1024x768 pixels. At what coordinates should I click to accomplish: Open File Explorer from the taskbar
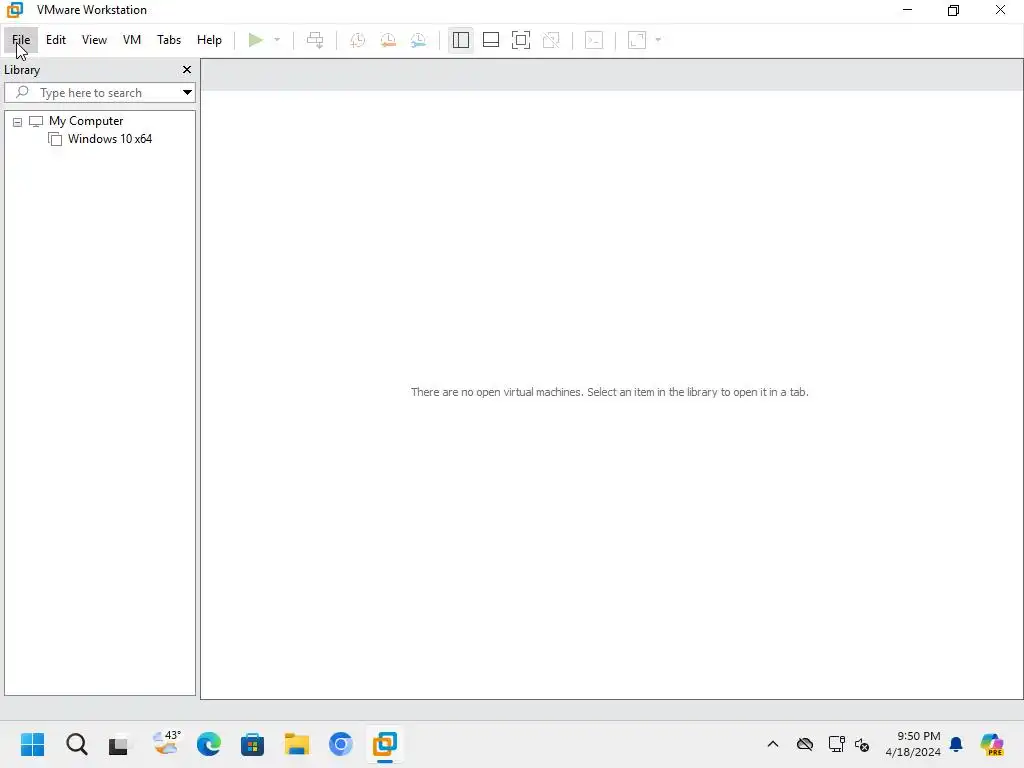[296, 744]
